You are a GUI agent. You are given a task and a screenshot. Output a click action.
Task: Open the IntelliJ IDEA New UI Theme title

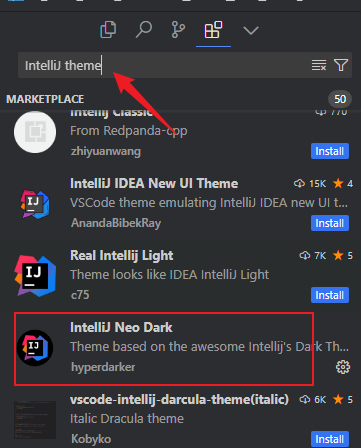pos(154,183)
